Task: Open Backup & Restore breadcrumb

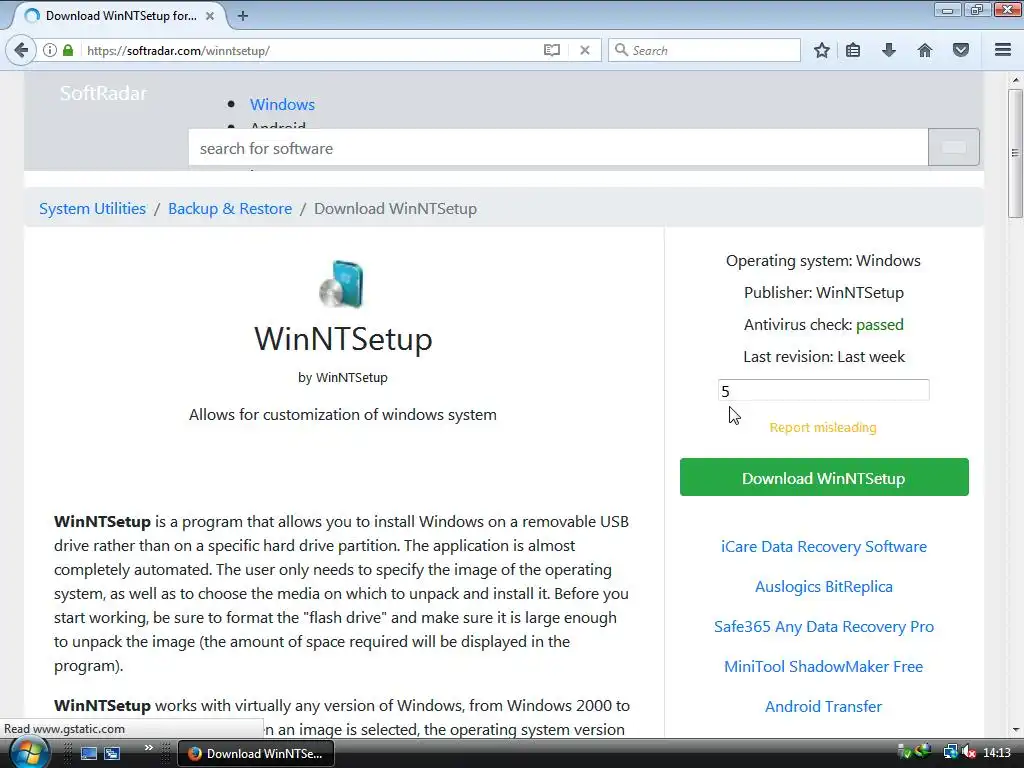Action: [230, 208]
